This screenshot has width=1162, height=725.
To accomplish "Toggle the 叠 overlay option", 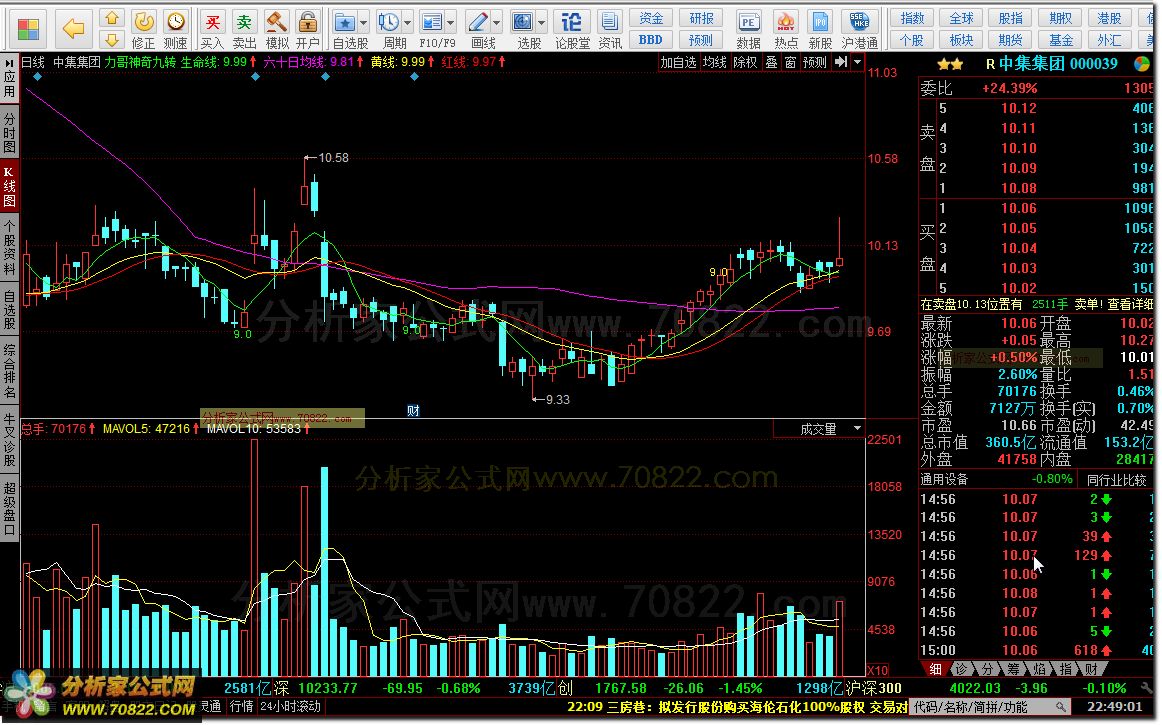I will click(x=771, y=62).
